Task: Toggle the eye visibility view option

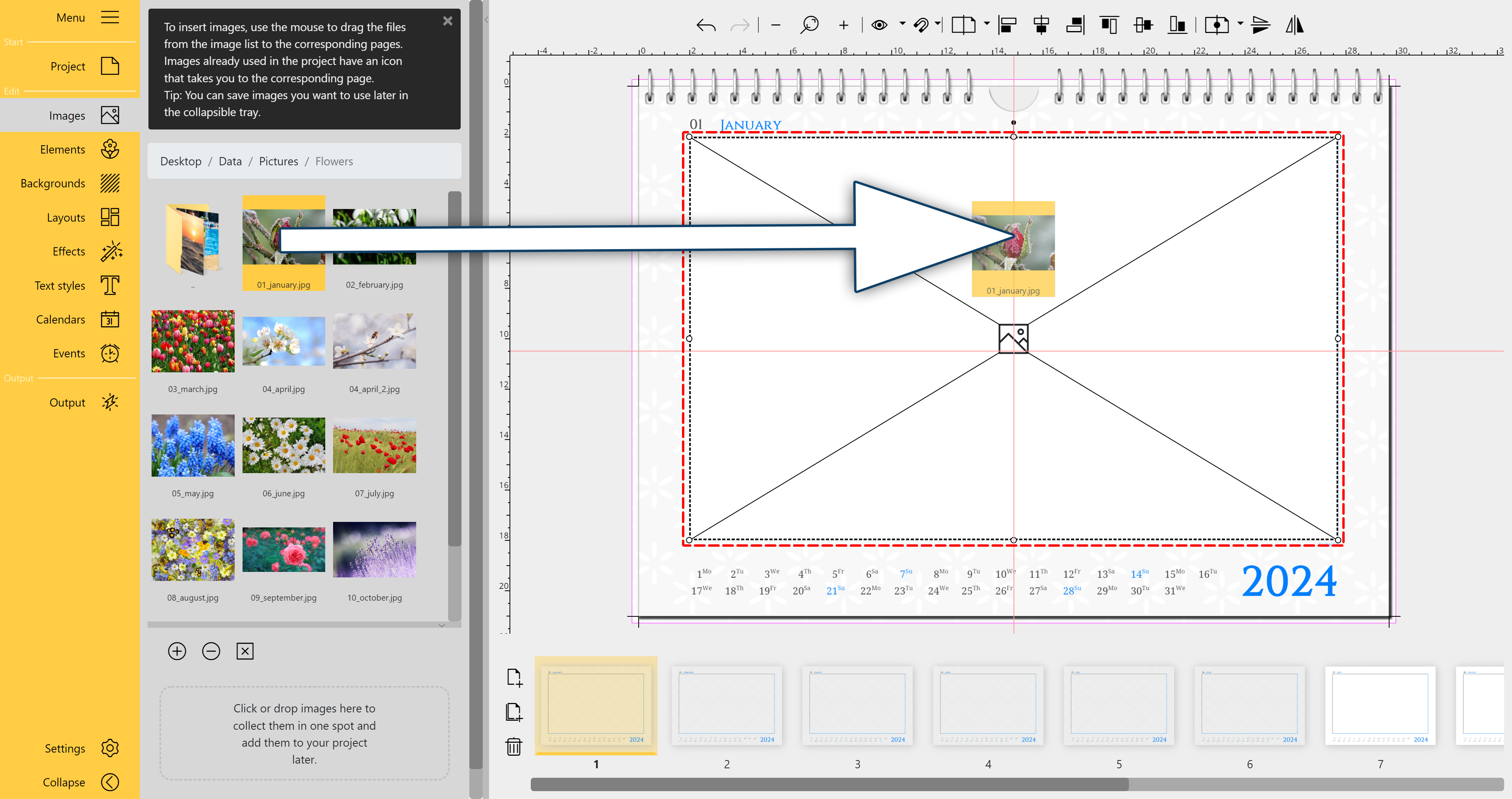Action: coord(879,25)
